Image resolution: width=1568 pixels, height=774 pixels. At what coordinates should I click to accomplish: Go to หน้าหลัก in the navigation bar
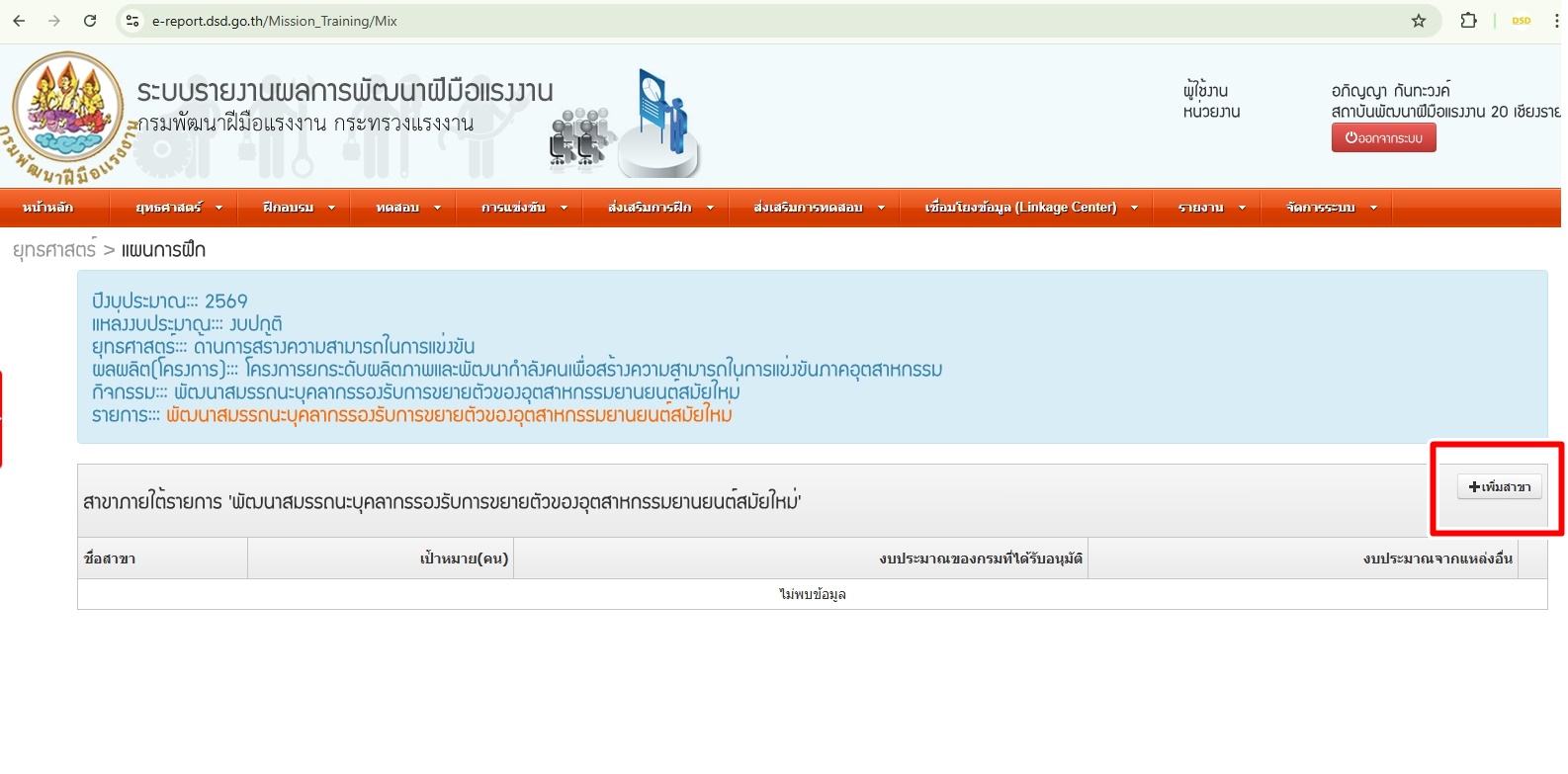click(x=47, y=208)
